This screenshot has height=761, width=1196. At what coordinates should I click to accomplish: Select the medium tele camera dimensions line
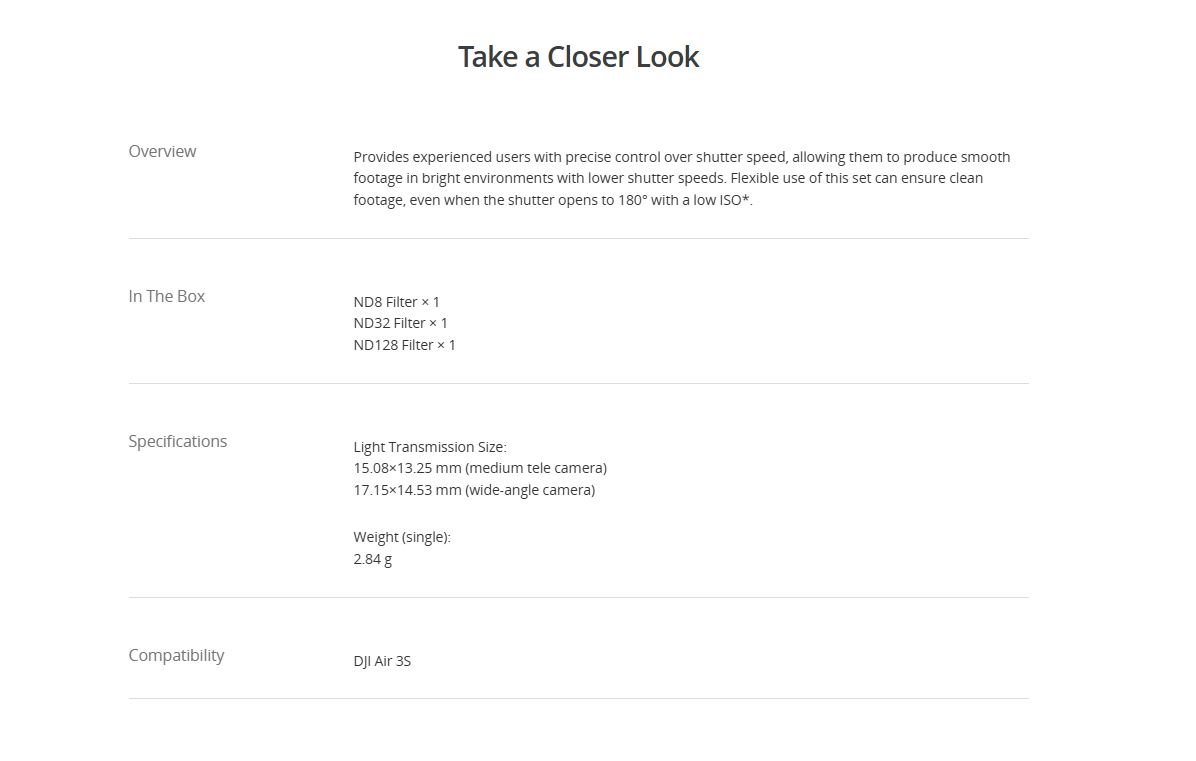(480, 468)
